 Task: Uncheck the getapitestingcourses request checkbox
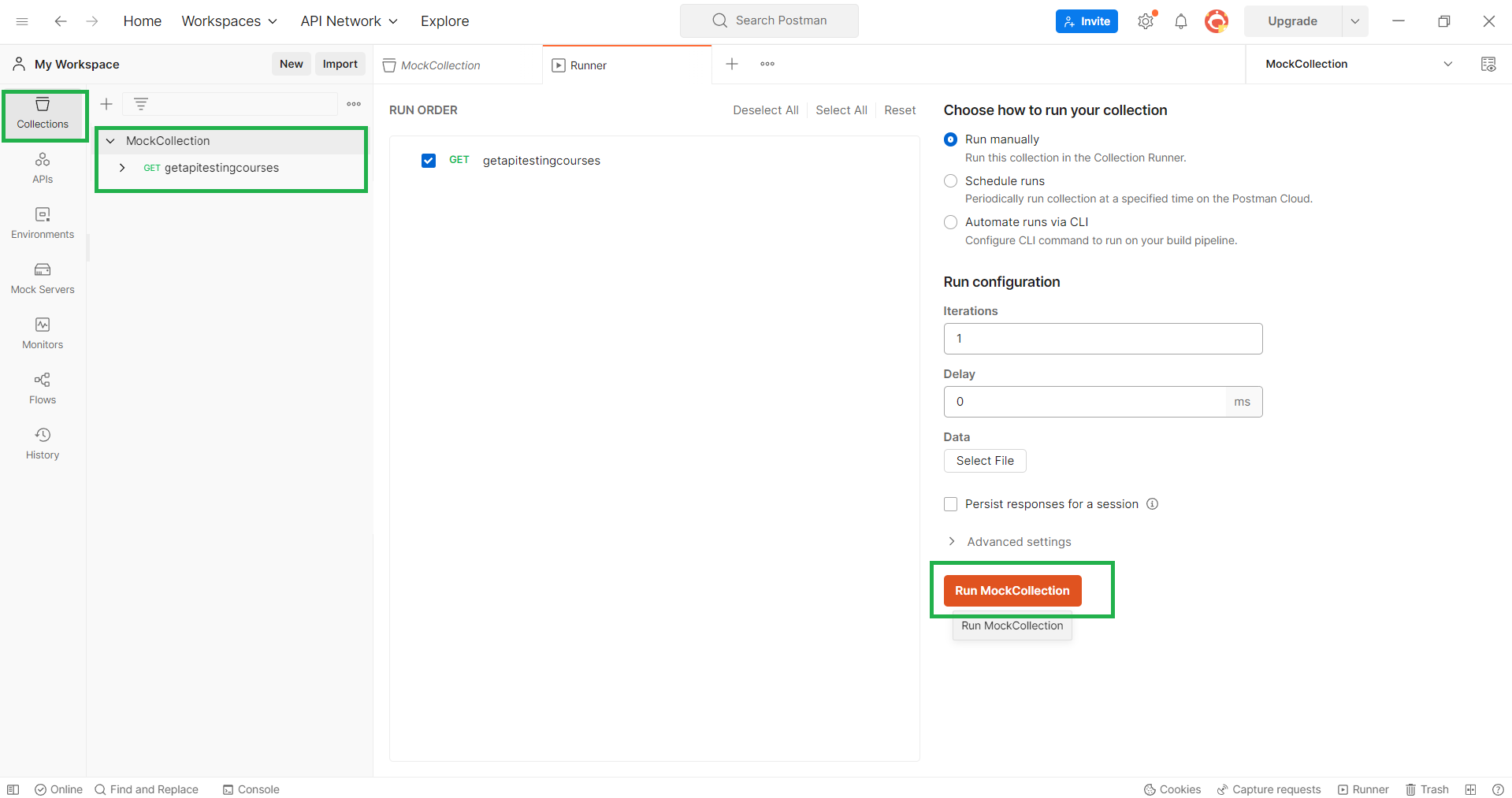pyautogui.click(x=429, y=161)
